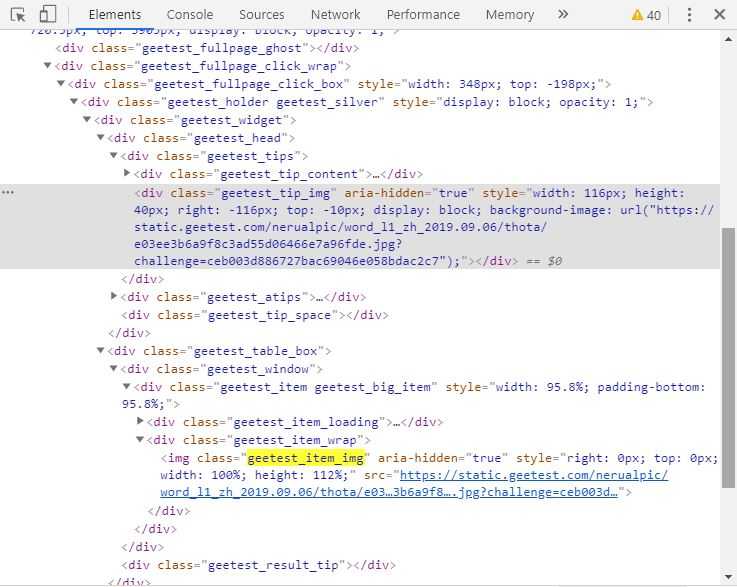Screen dimensions: 737x587
Task: Collapse the geetest_table_box node
Action: pyautogui.click(x=100, y=350)
